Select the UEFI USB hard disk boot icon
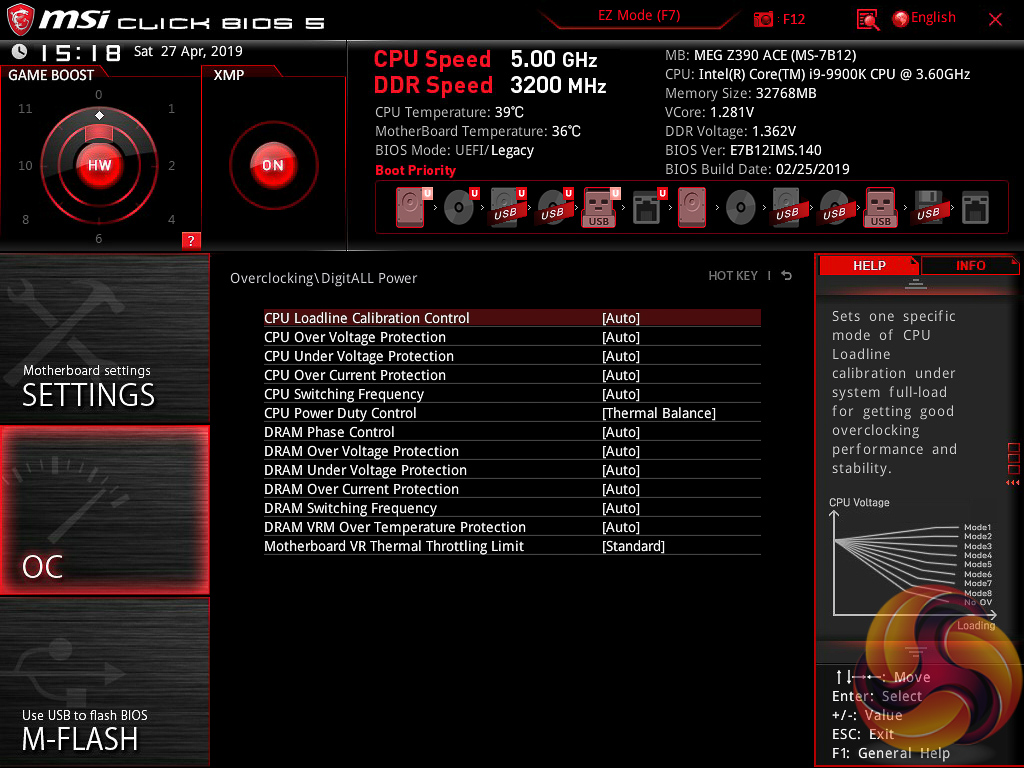This screenshot has height=768, width=1024. point(508,207)
